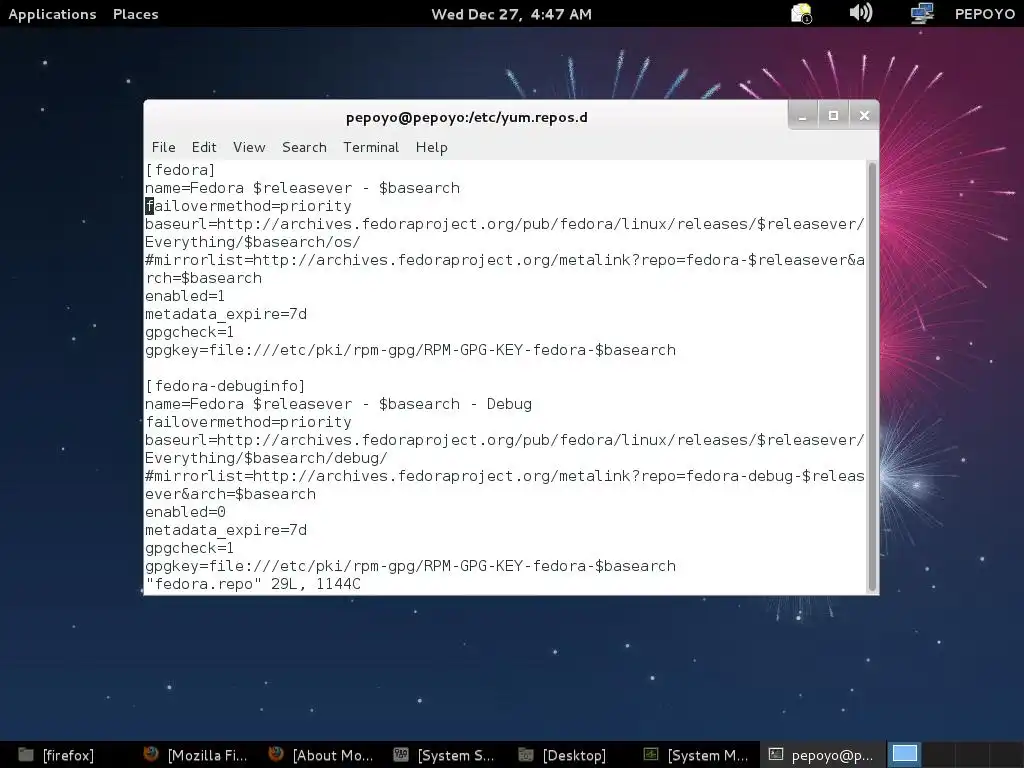1024x768 pixels.
Task: Open the volume speaker icon
Action: coord(861,12)
